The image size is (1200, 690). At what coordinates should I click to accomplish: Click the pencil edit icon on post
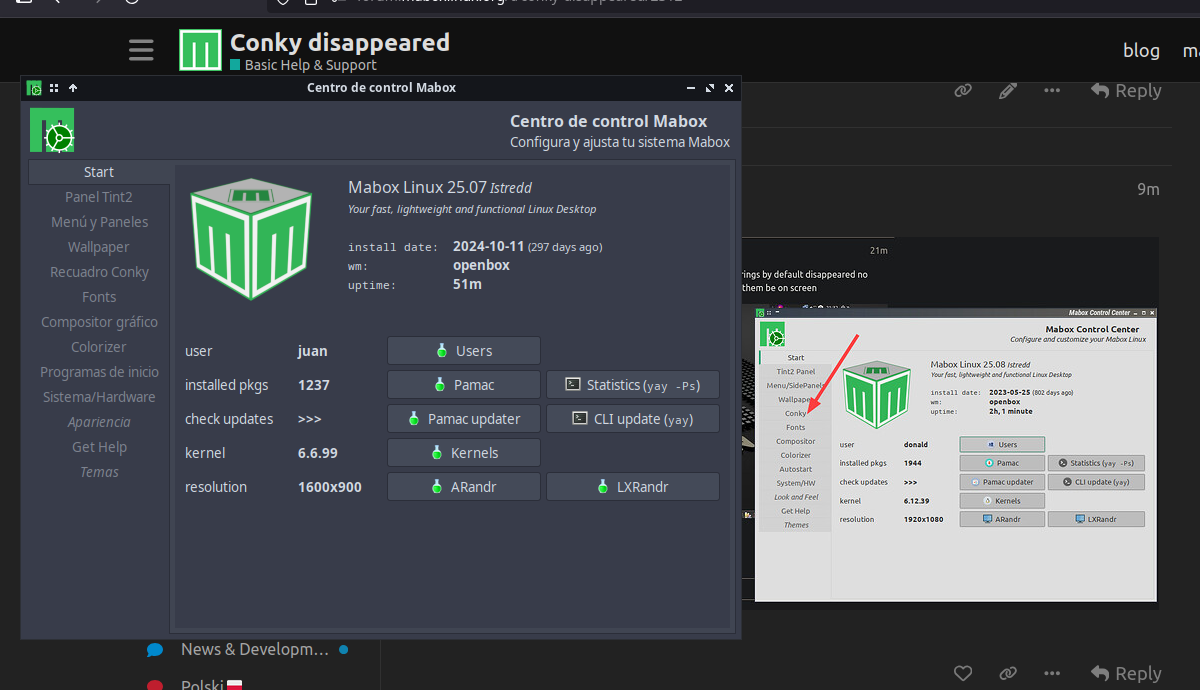click(x=1008, y=91)
